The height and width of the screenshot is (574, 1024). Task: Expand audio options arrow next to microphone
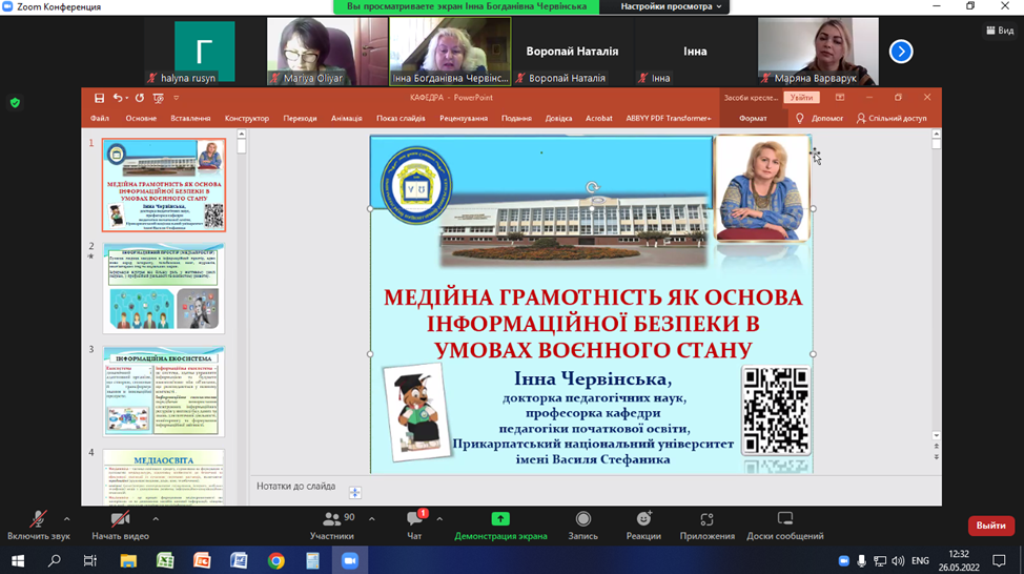(67, 519)
